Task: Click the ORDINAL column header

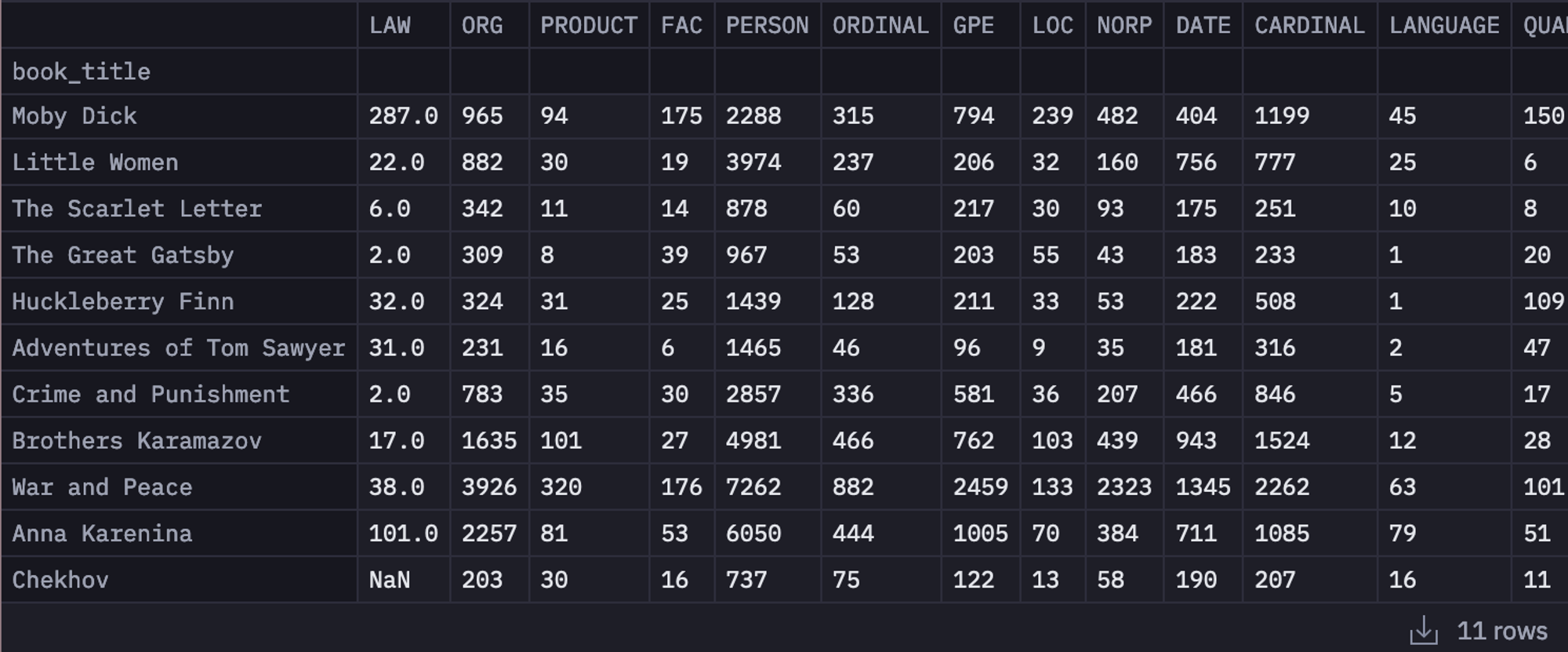Action: pos(880,25)
